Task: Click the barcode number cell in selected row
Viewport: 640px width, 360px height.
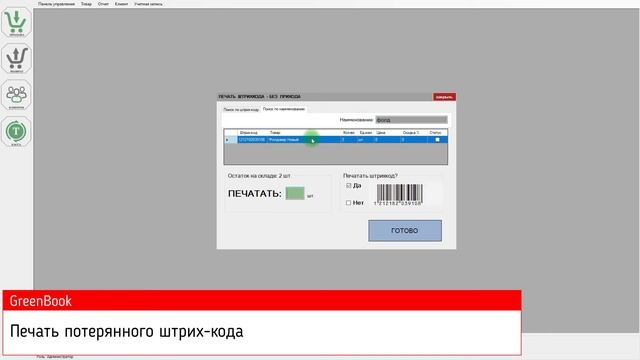Action: [252, 140]
